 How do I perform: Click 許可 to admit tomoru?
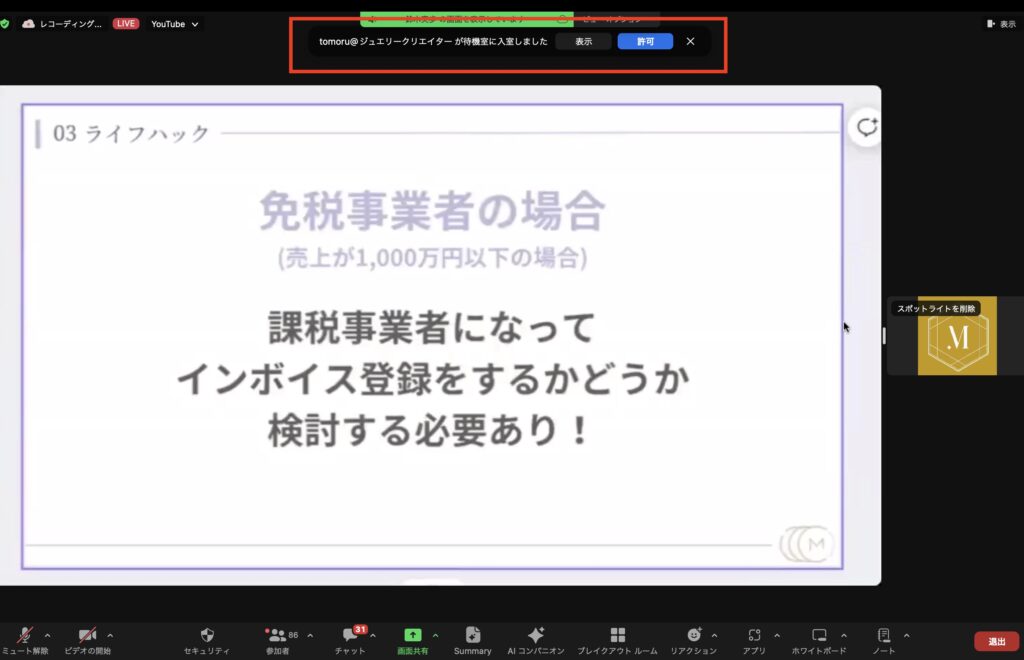pyautogui.click(x=645, y=42)
